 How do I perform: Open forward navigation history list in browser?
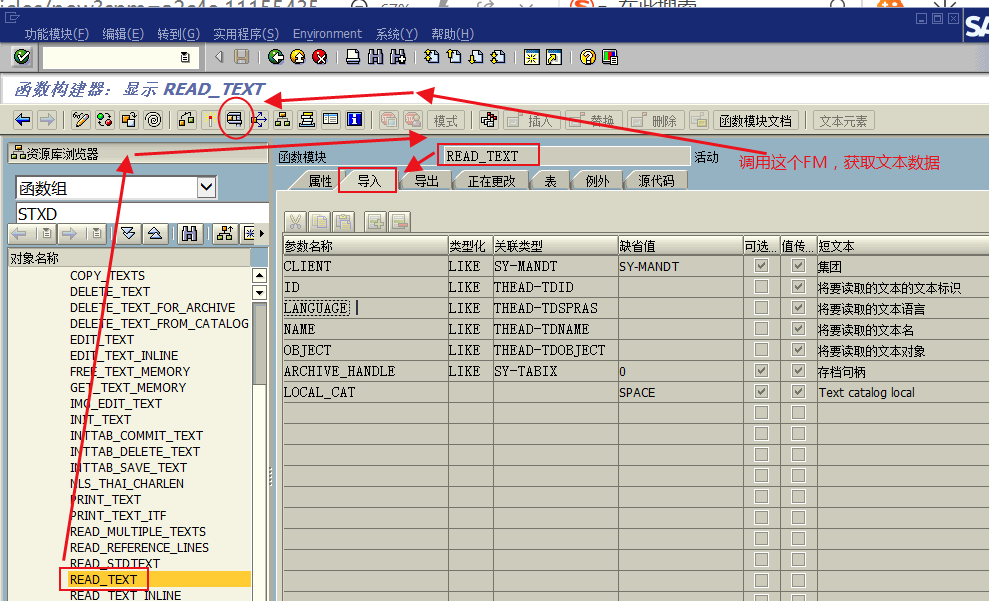click(96, 234)
